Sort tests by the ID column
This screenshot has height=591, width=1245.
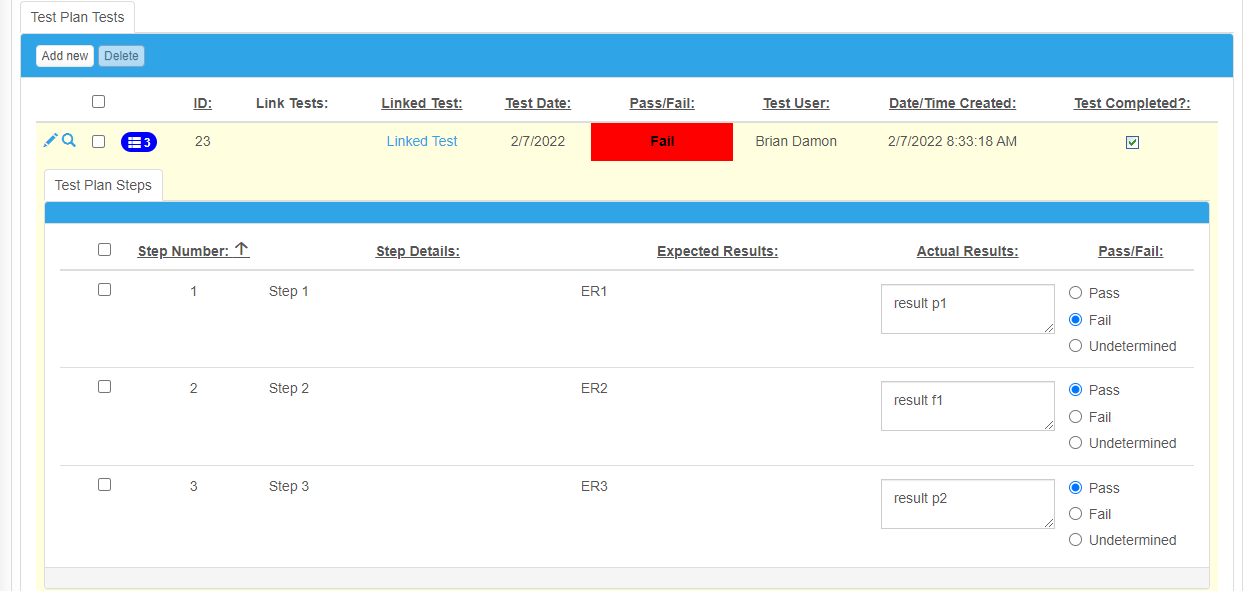pyautogui.click(x=202, y=102)
